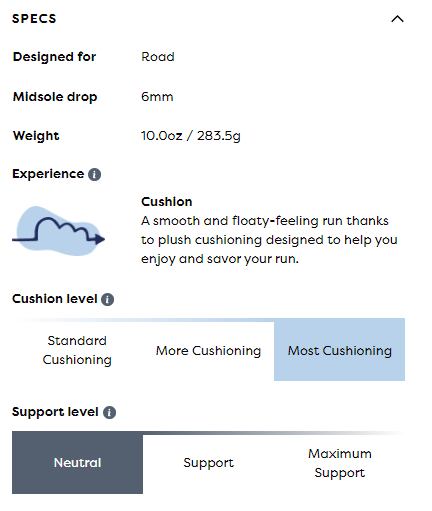Select the Maximum Support segment
The image size is (432, 511).
tap(339, 463)
